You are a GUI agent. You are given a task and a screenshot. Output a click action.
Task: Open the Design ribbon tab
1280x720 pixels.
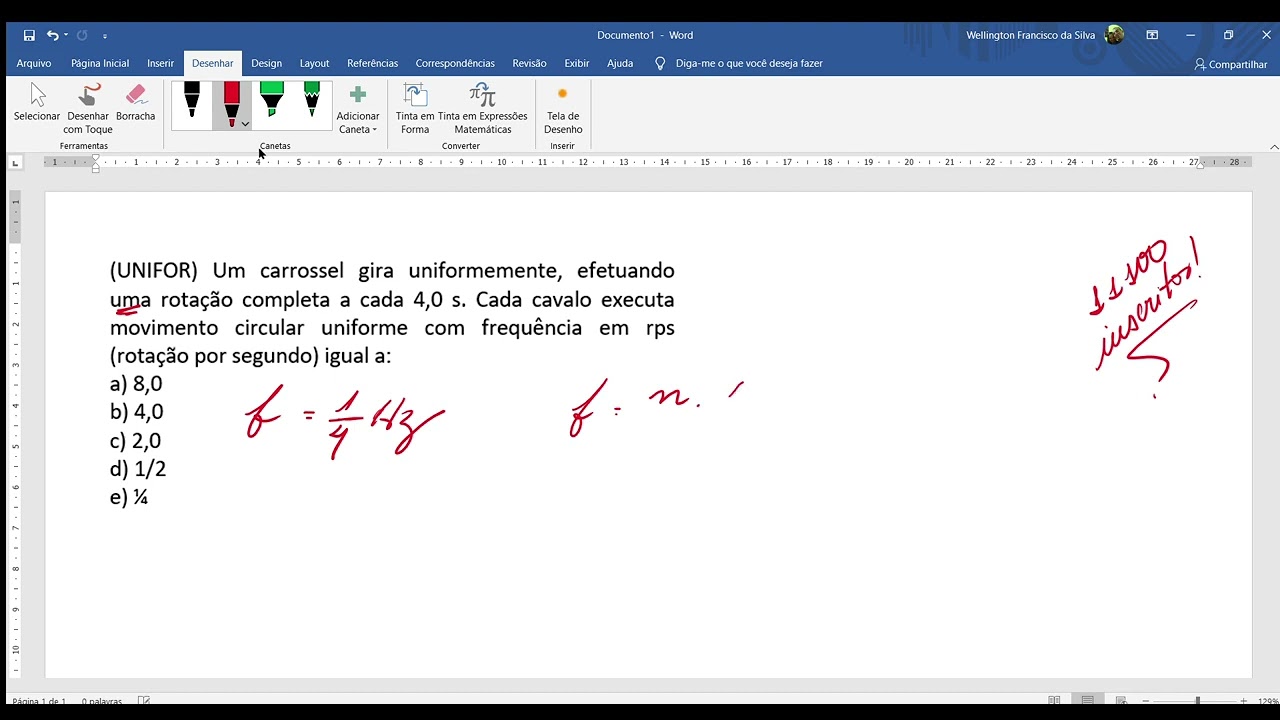pyautogui.click(x=266, y=63)
